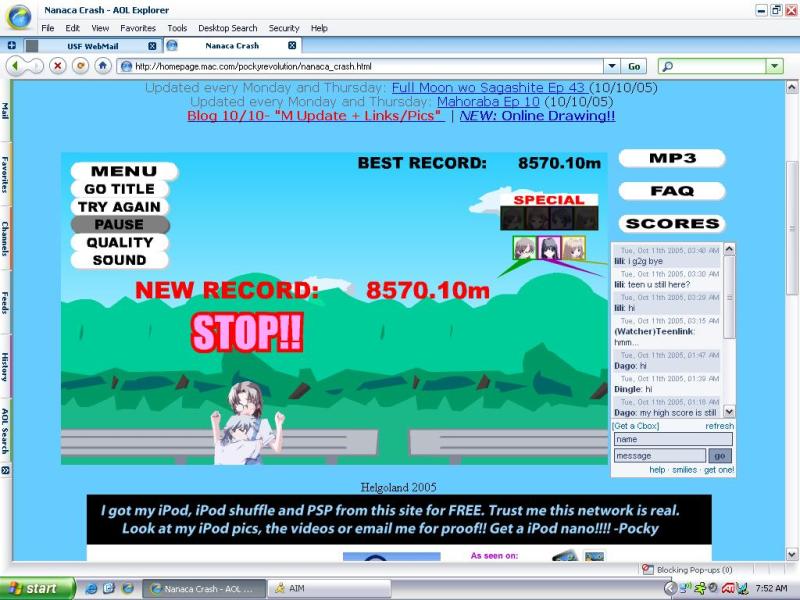Open the View menu

(x=100, y=28)
